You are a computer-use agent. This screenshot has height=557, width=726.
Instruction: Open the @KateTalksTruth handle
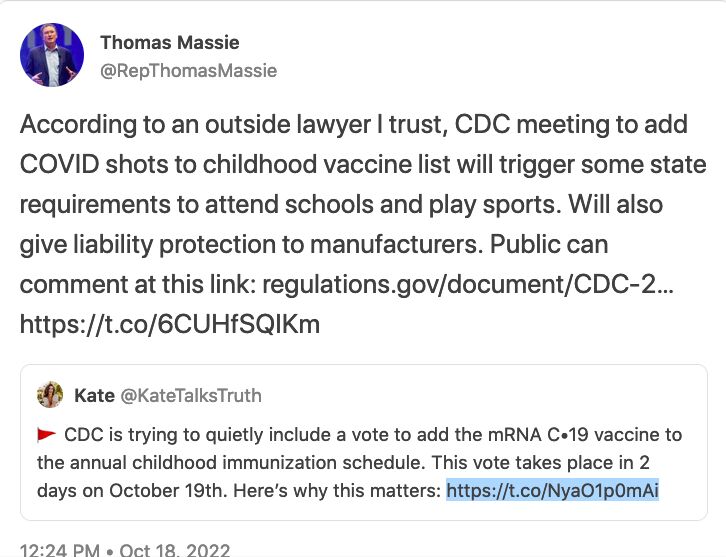click(x=191, y=395)
